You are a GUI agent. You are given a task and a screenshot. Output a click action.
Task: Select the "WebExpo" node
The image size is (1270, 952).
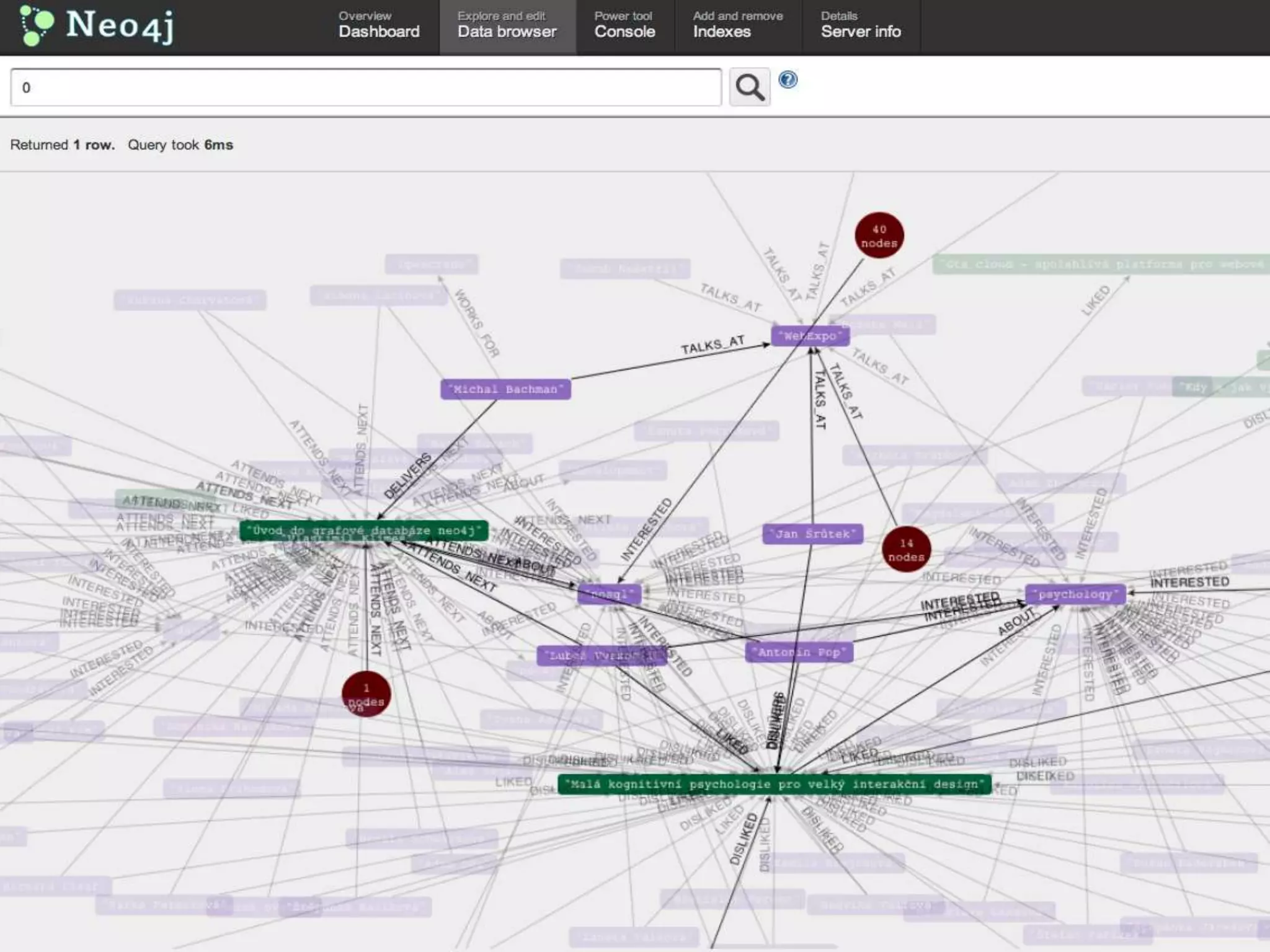[x=810, y=336]
